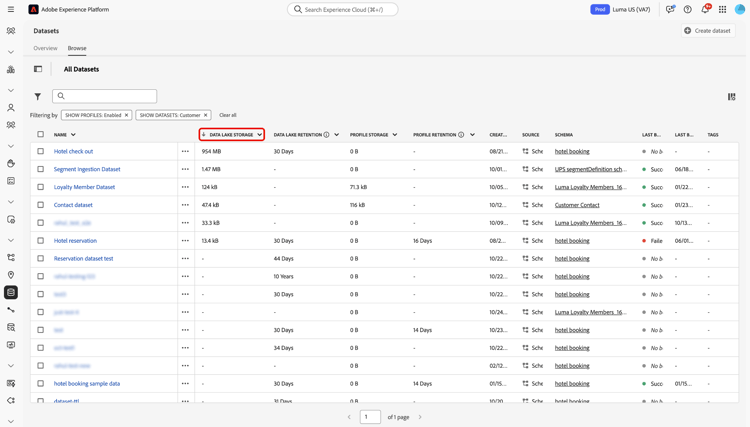The width and height of the screenshot is (750, 427).
Task: Expand the Name column dropdown
Action: pos(73,135)
